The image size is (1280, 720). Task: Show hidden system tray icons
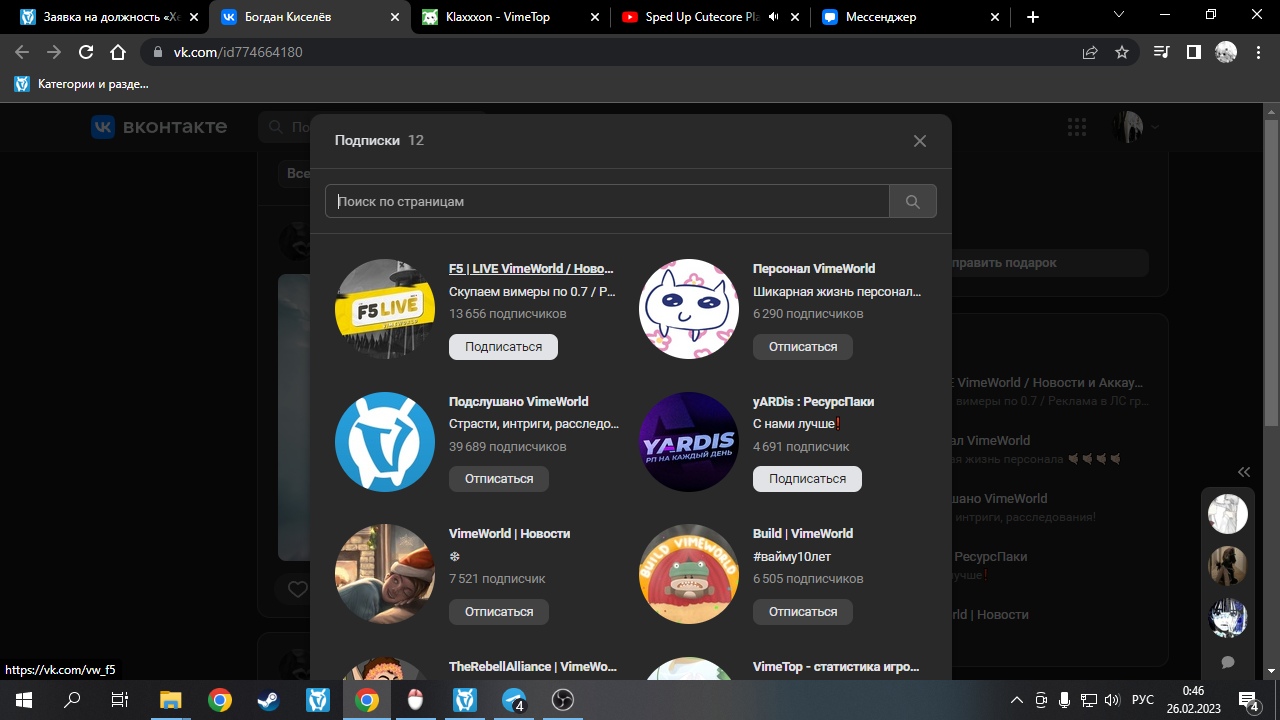pos(1017,700)
